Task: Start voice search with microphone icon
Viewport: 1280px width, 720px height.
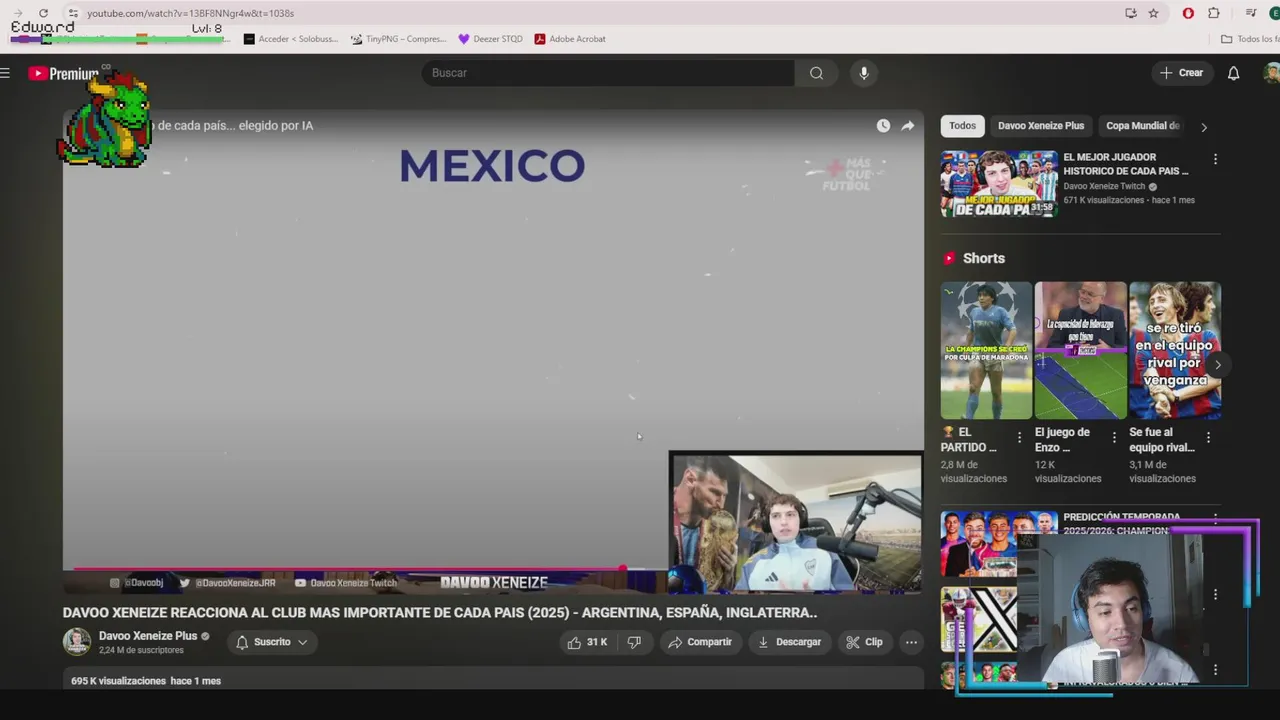Action: 864,73
